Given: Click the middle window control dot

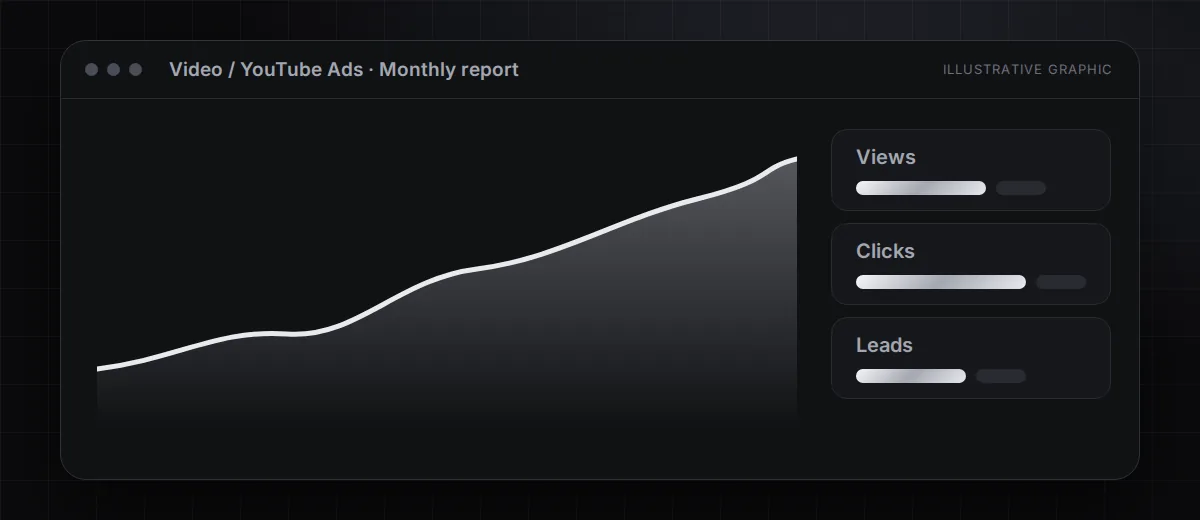Looking at the screenshot, I should pyautogui.click(x=114, y=70).
